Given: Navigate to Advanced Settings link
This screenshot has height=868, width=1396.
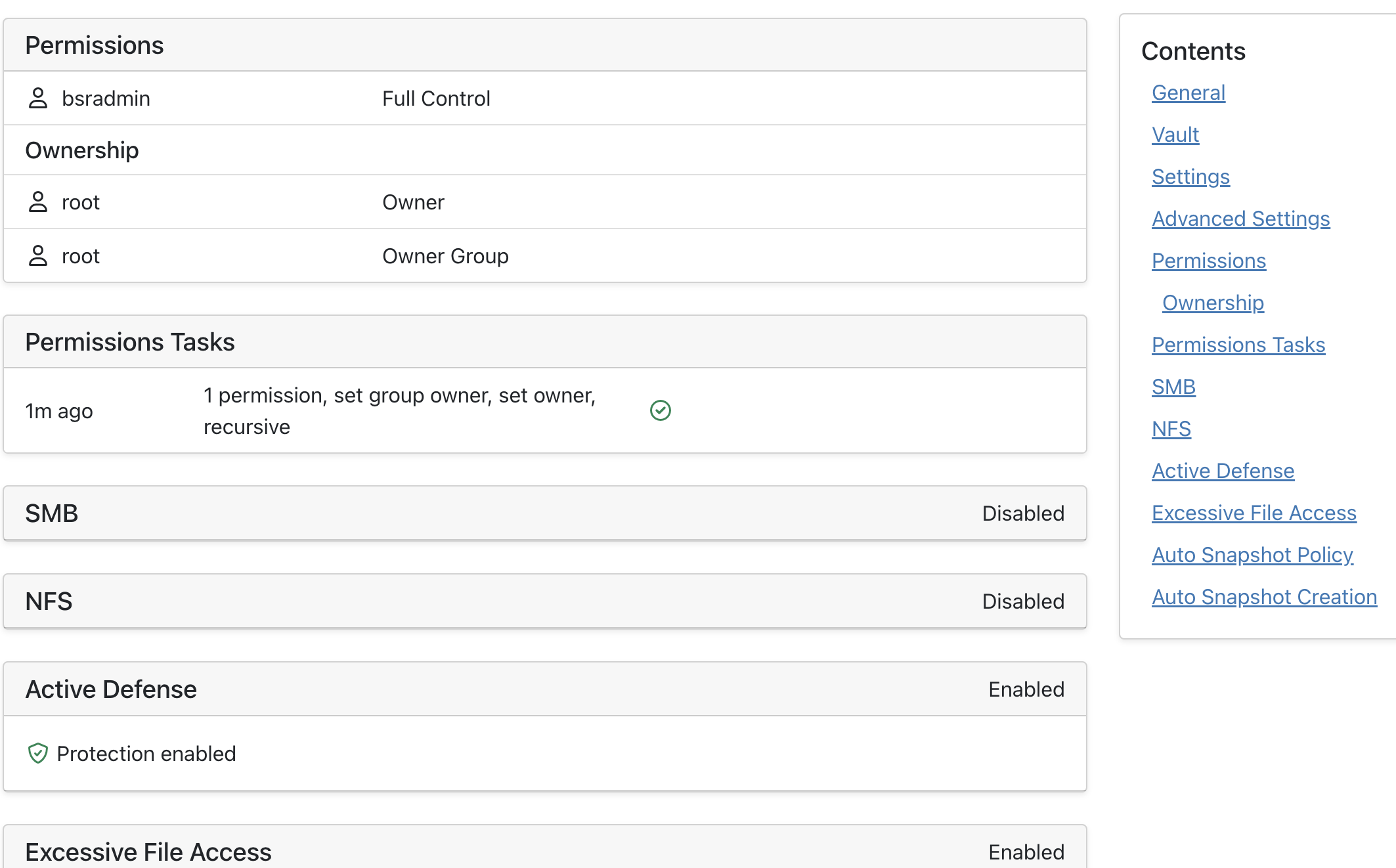Looking at the screenshot, I should point(1240,219).
